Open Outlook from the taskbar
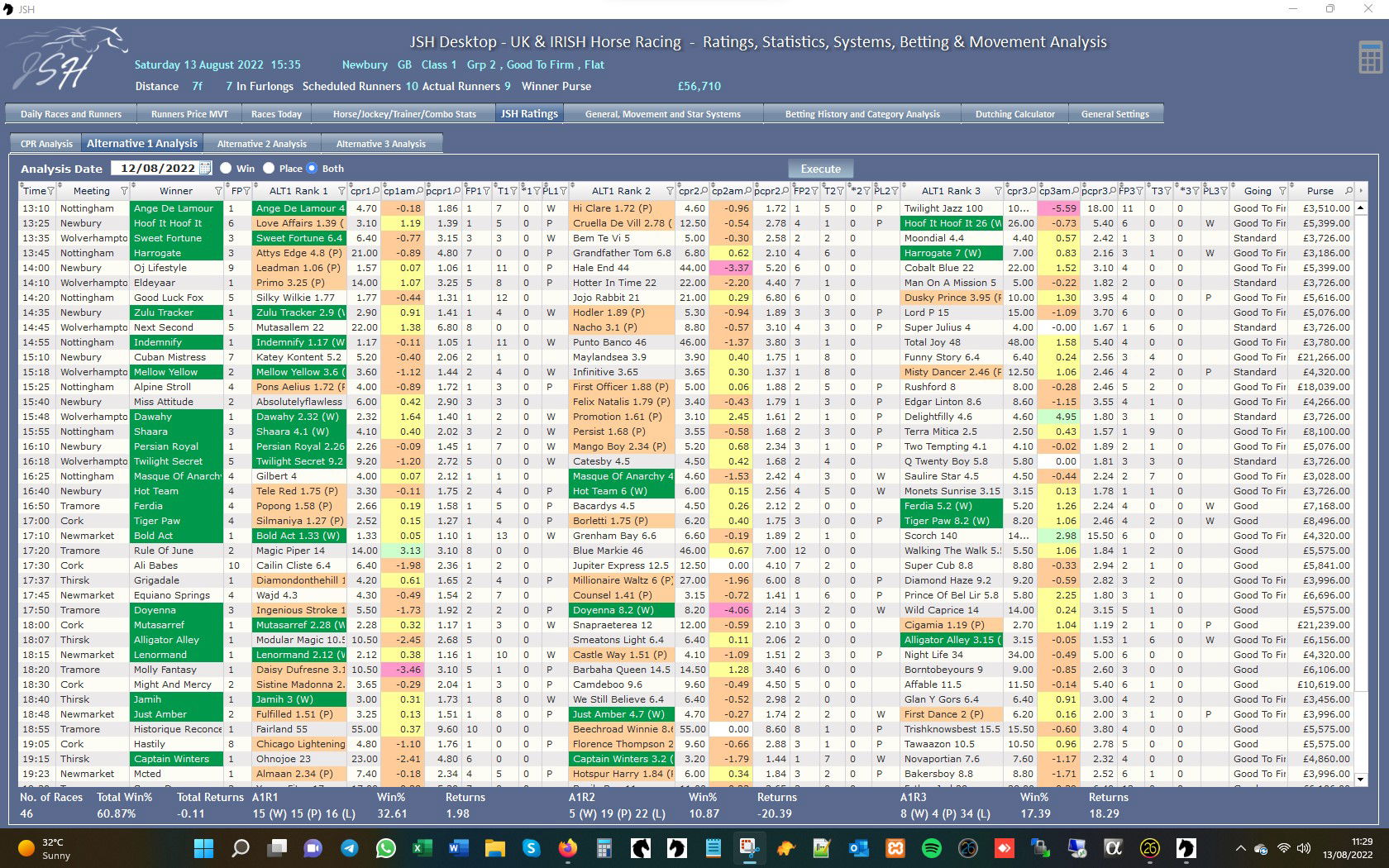This screenshot has height=868, width=1389. click(858, 848)
